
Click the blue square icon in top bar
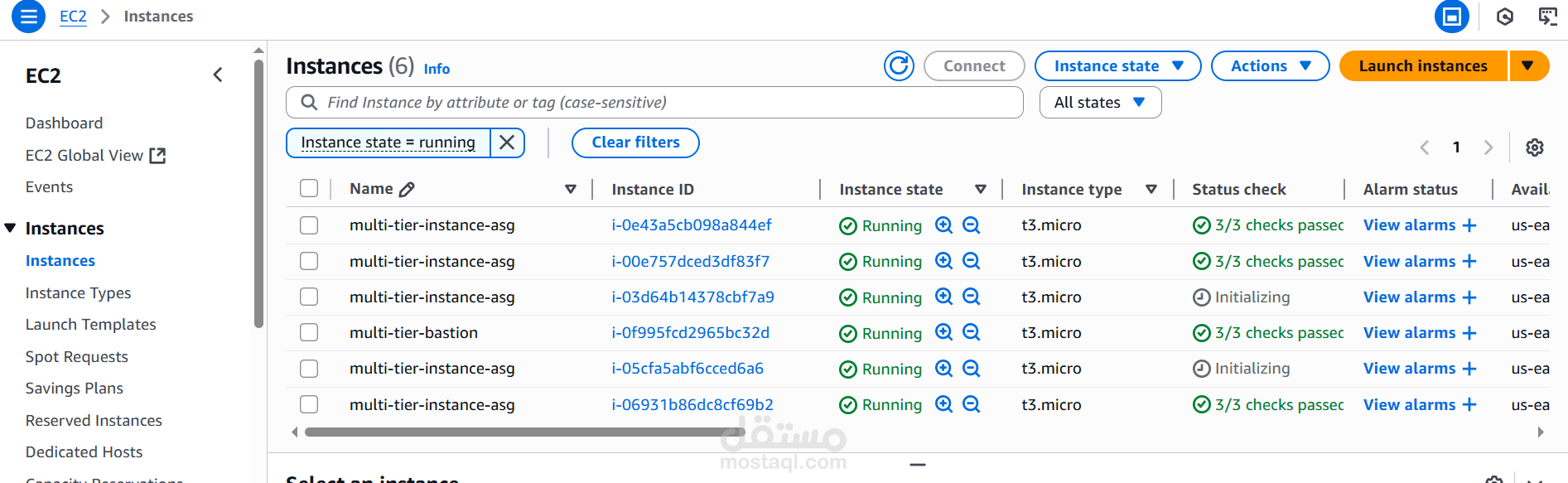click(1451, 17)
